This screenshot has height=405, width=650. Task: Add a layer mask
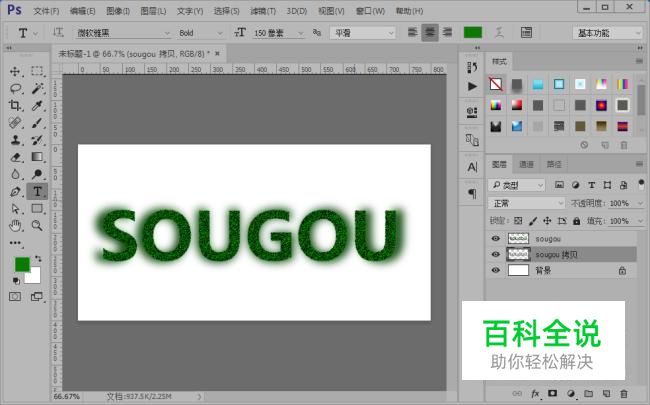pyautogui.click(x=552, y=393)
